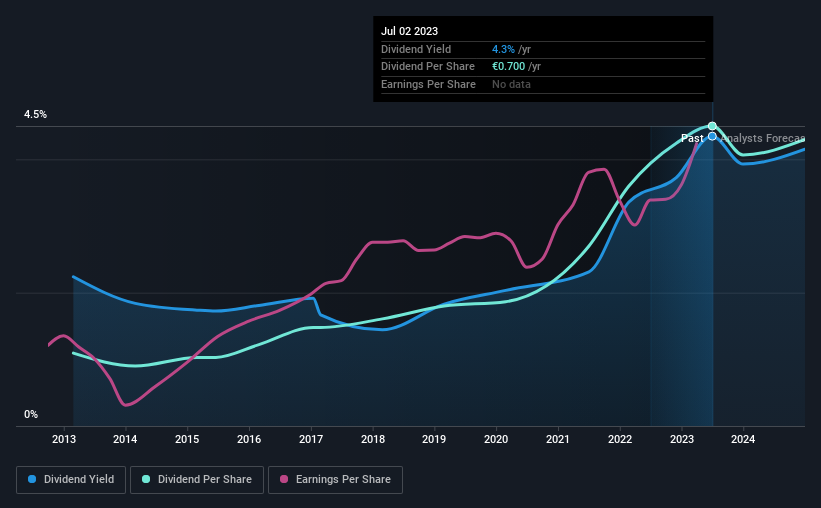Viewport: 821px width, 508px height.
Task: Click the 2020 x-axis label
Action: coord(496,439)
